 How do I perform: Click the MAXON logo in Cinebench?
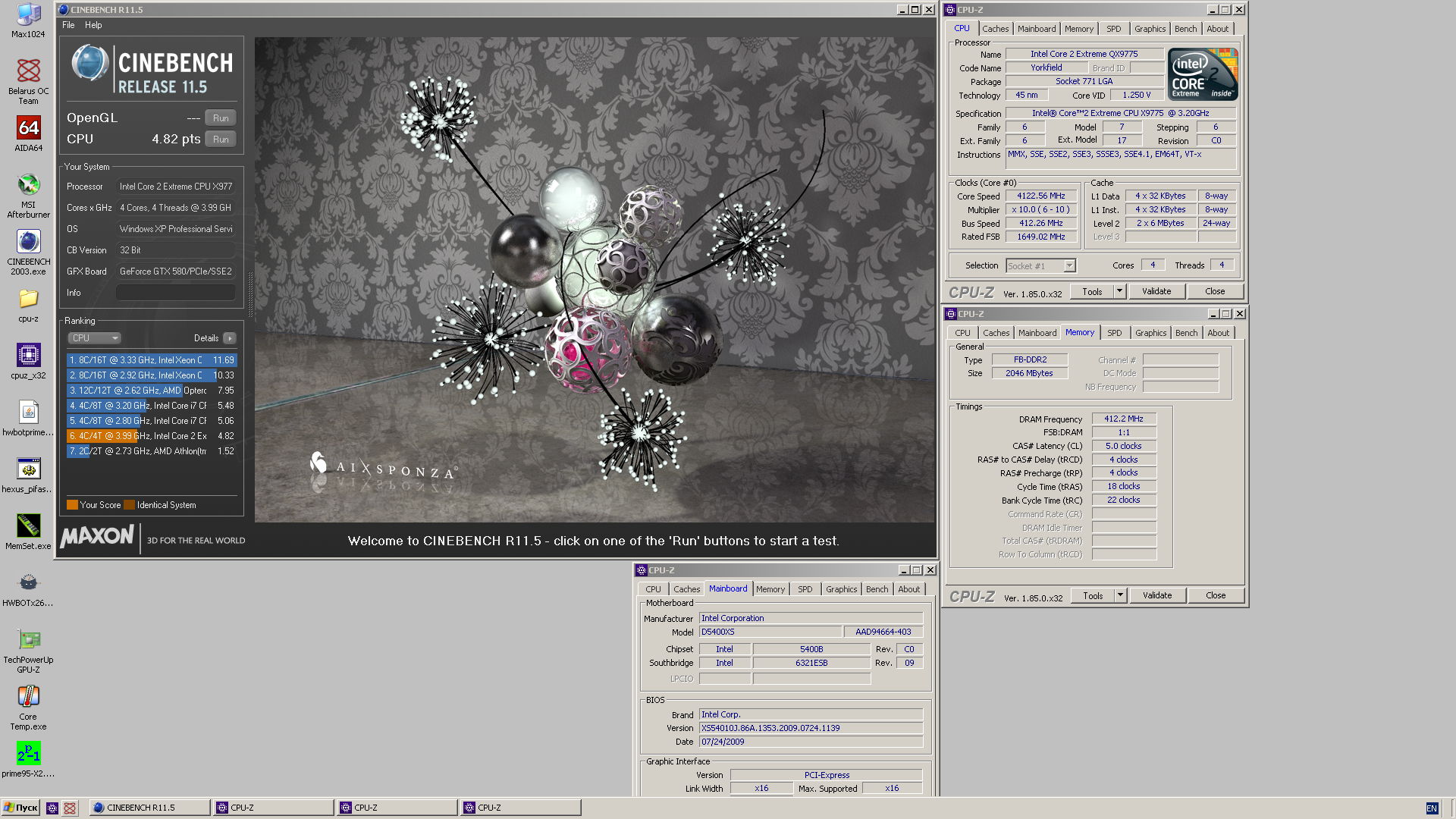click(x=98, y=537)
